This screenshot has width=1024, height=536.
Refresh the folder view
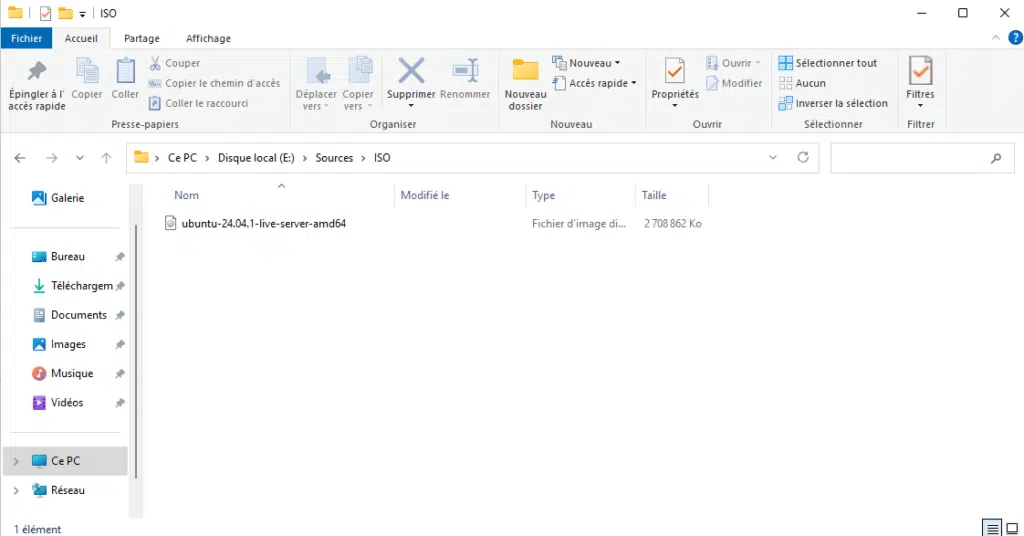pos(803,157)
